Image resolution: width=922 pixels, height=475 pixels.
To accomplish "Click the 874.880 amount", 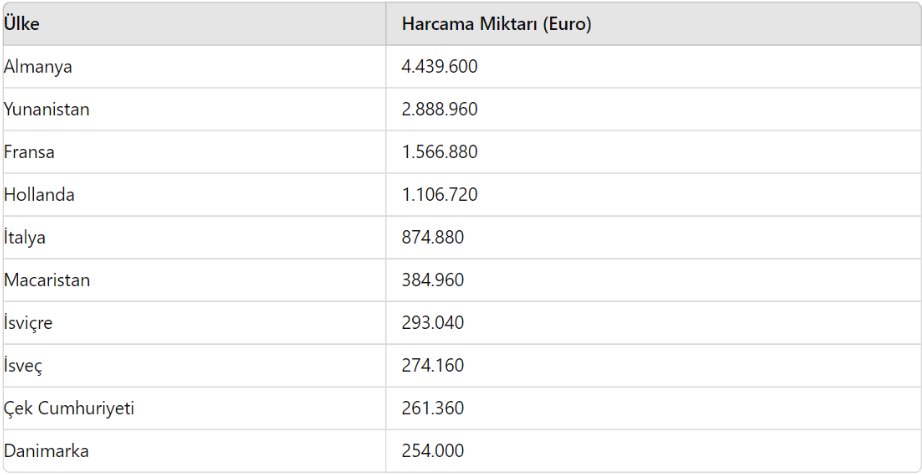I will coord(433,238).
